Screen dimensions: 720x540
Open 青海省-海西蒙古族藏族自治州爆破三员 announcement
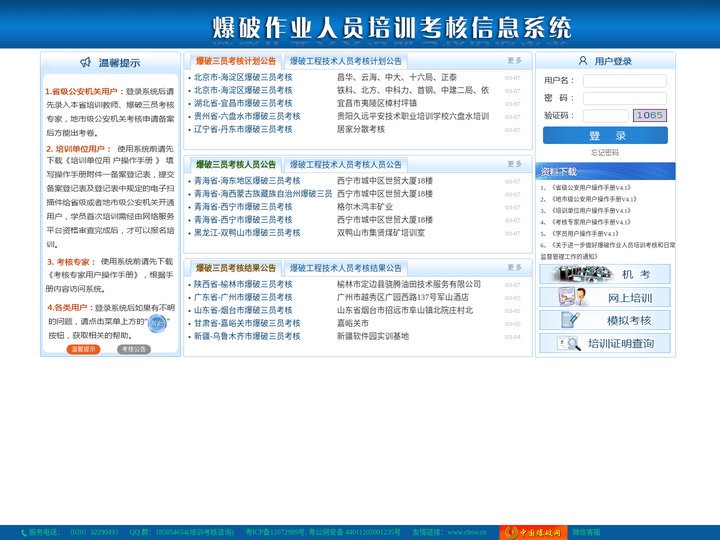tap(263, 194)
